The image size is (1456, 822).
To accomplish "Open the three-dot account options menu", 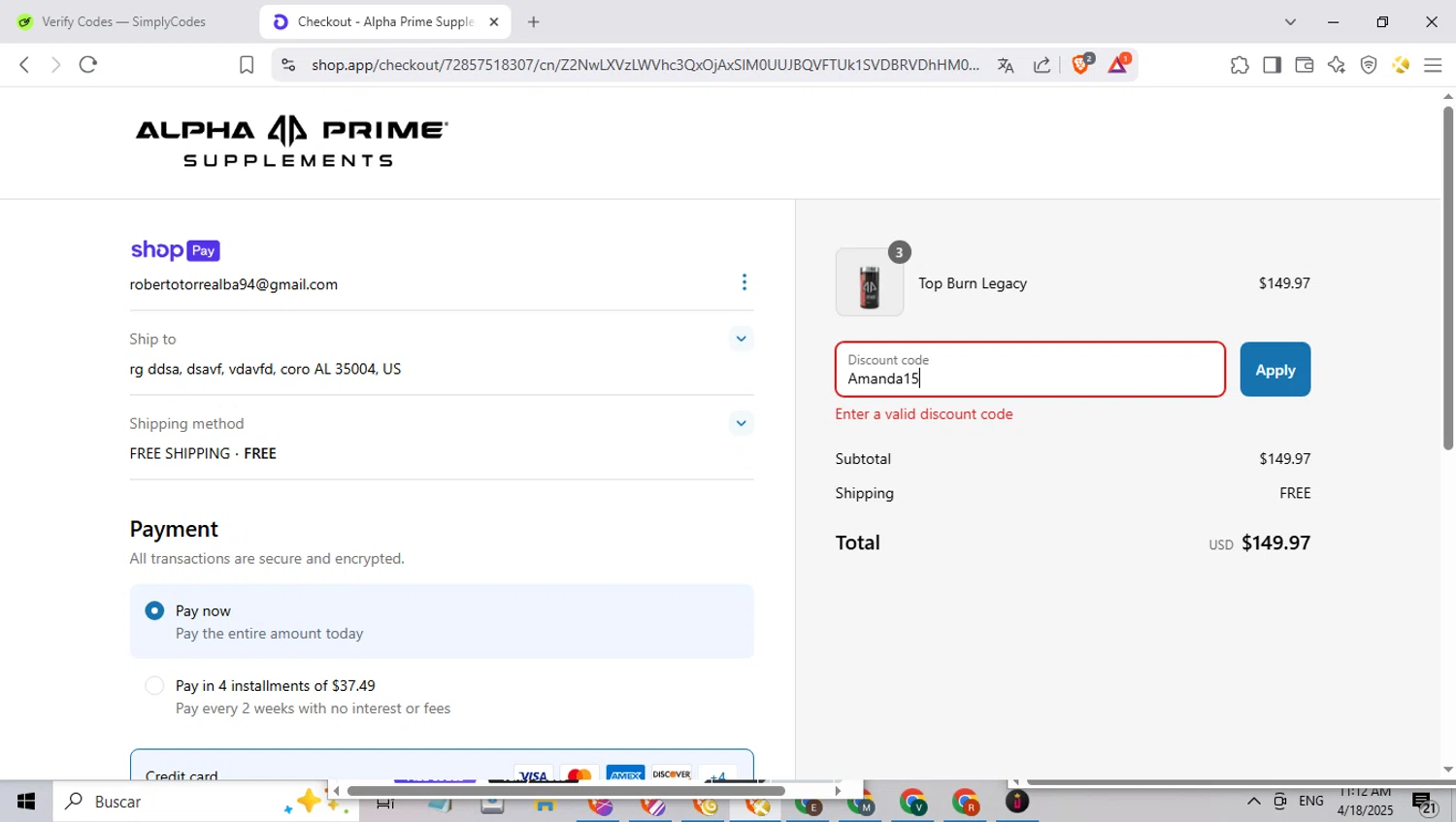I will [745, 282].
